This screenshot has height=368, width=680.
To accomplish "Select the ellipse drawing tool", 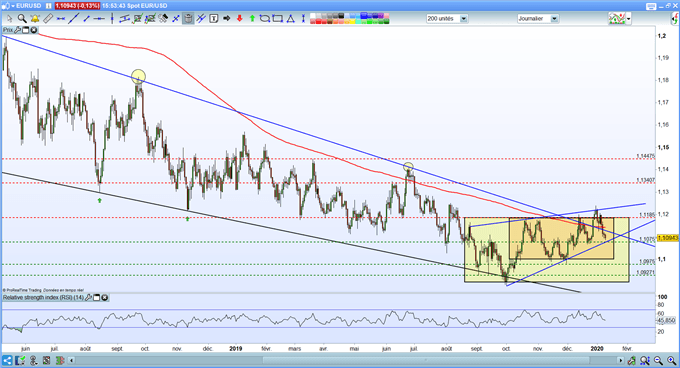I will (265, 19).
